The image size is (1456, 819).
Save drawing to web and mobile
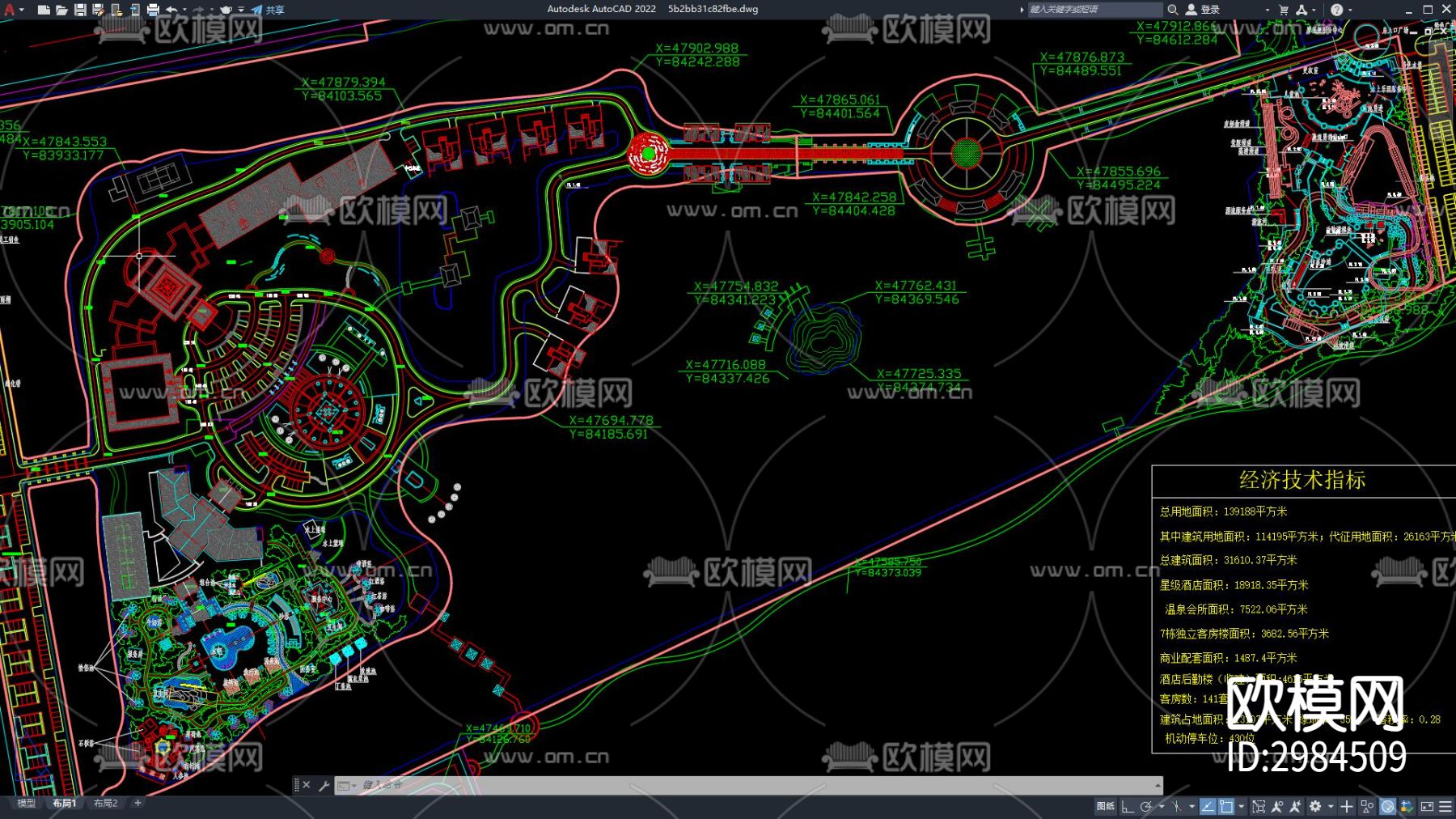point(134,10)
